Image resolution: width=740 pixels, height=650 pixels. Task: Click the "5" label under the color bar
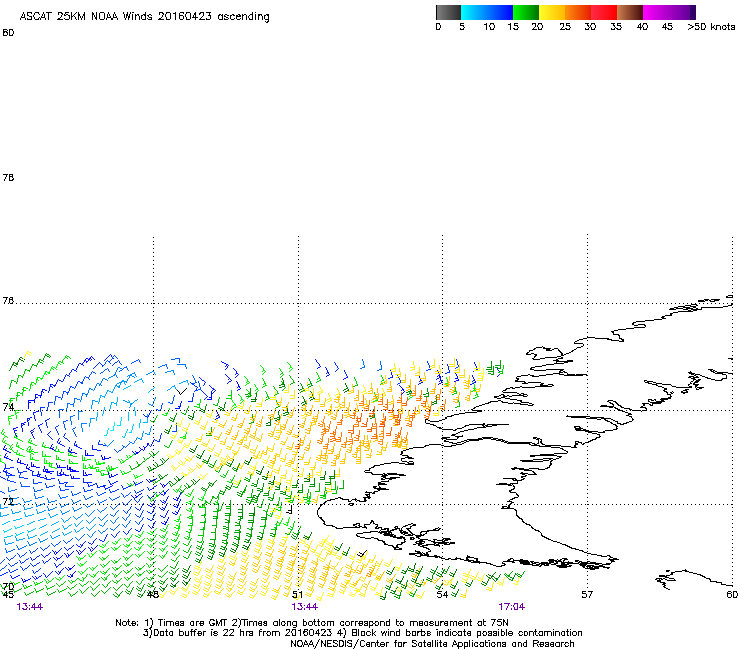click(x=462, y=27)
